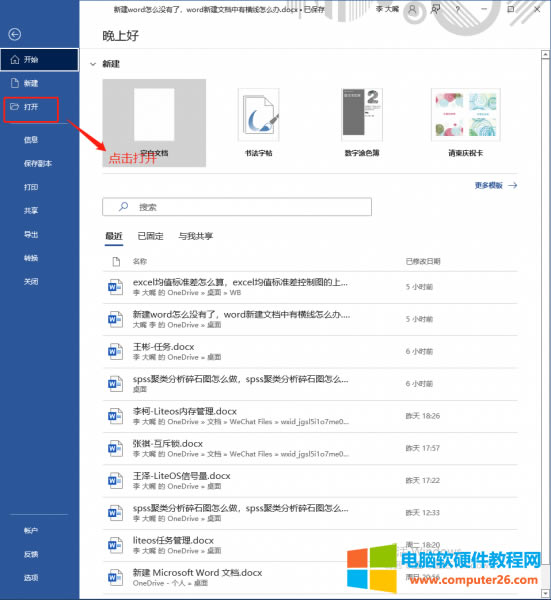The height and width of the screenshot is (600, 551).
Task: Click the help question mark icon
Action: (457, 9)
